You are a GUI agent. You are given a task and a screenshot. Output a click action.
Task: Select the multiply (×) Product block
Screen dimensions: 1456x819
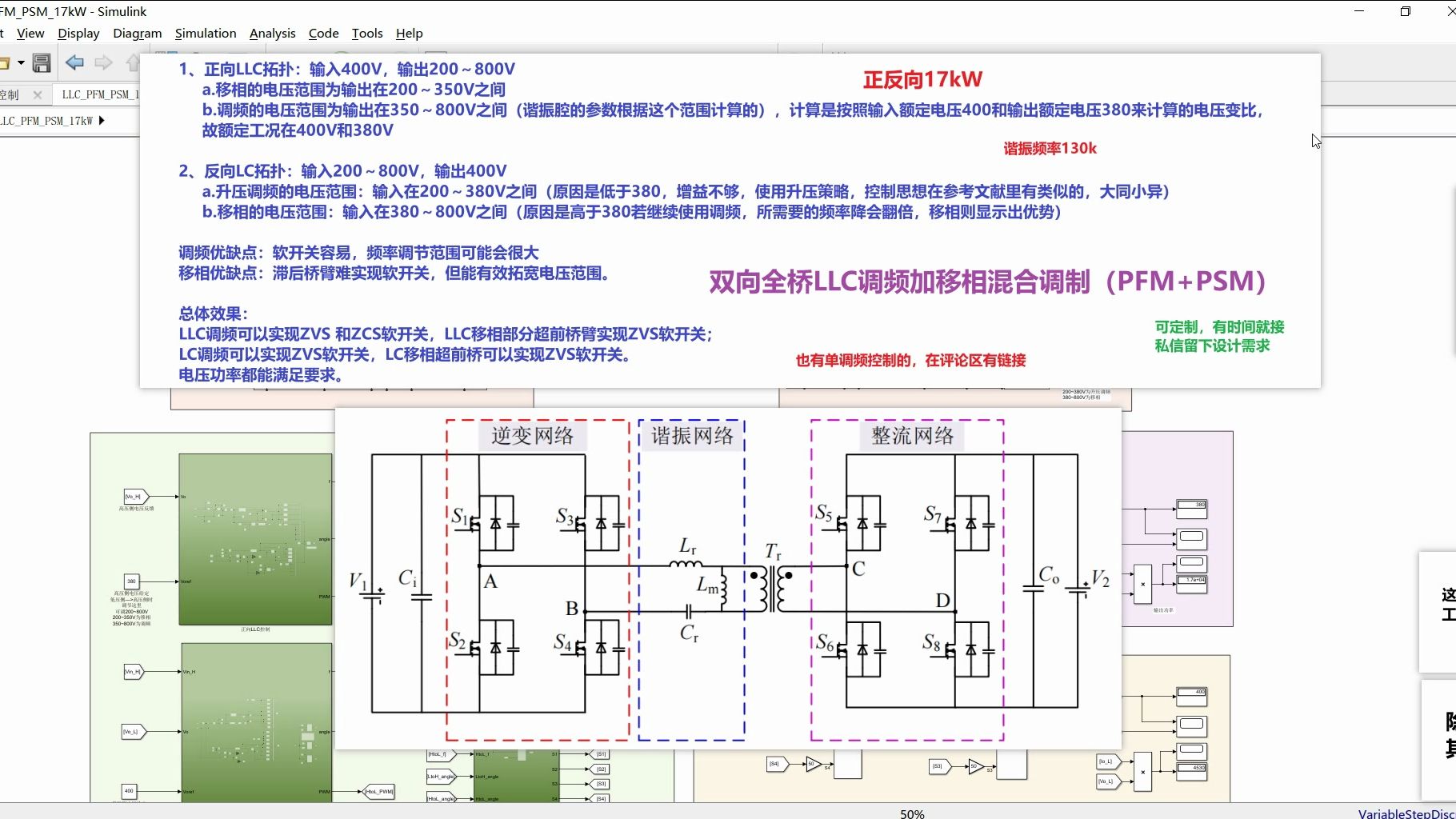tap(1143, 584)
